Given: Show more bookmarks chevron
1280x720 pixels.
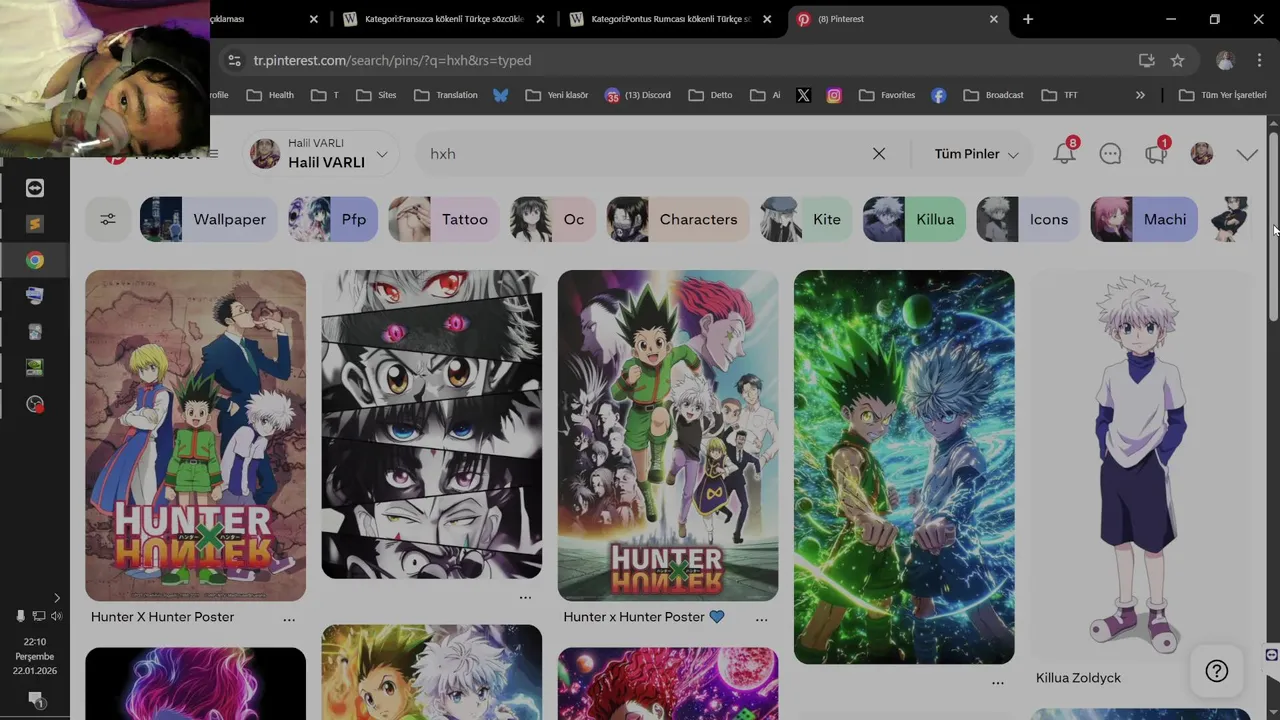Looking at the screenshot, I should click(1140, 95).
